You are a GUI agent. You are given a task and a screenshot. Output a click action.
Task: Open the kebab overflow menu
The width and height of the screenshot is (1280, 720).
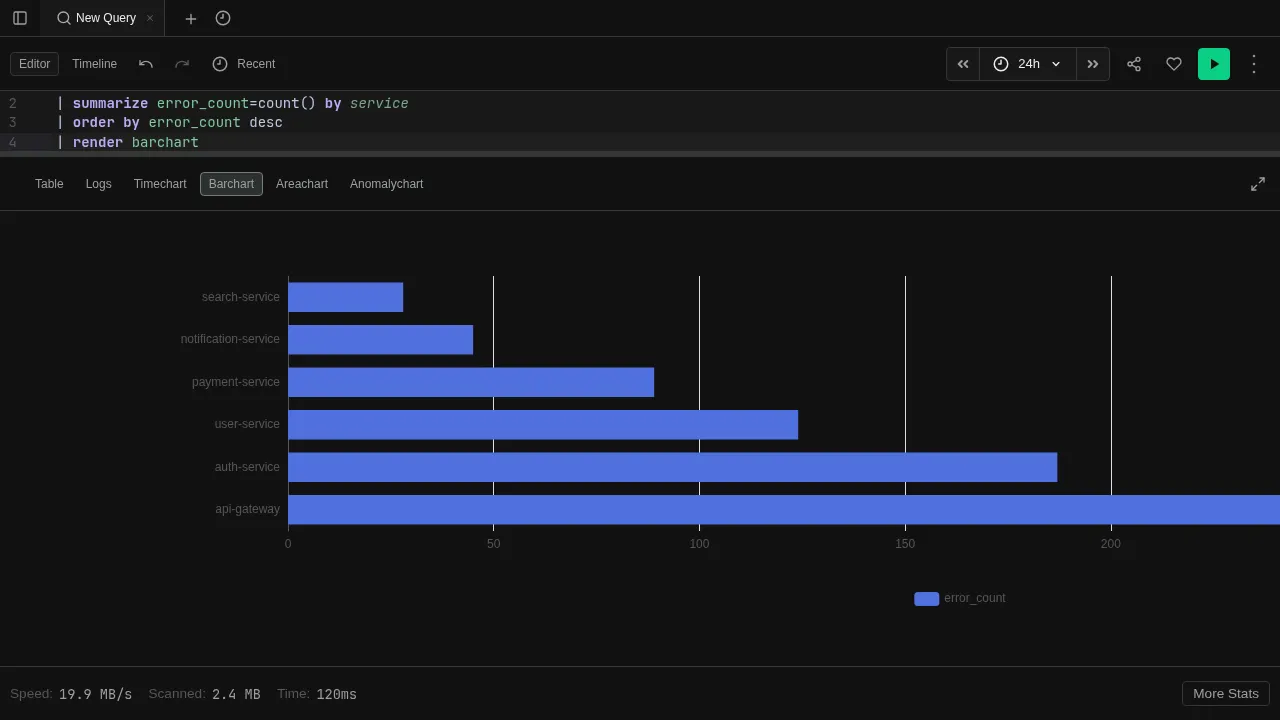coord(1254,64)
